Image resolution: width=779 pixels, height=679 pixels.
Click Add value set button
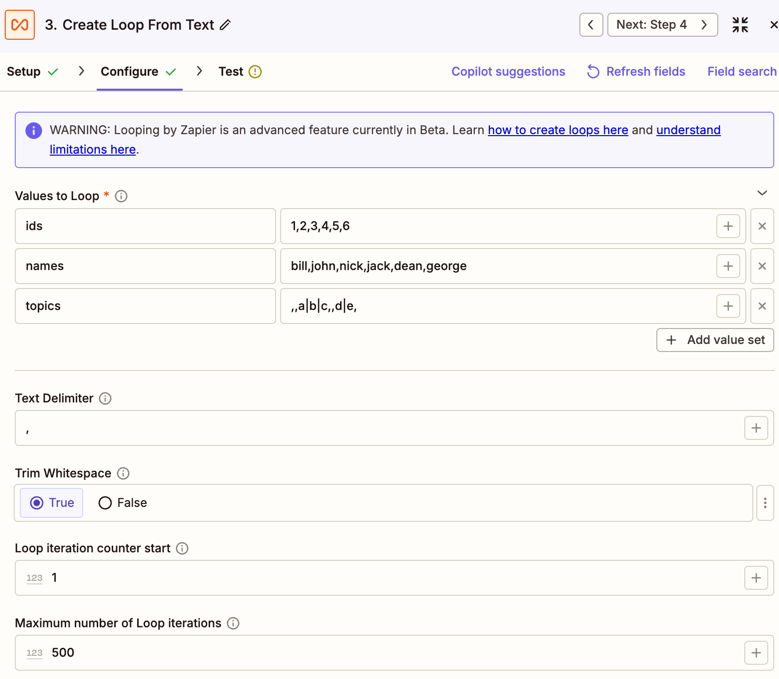click(715, 340)
